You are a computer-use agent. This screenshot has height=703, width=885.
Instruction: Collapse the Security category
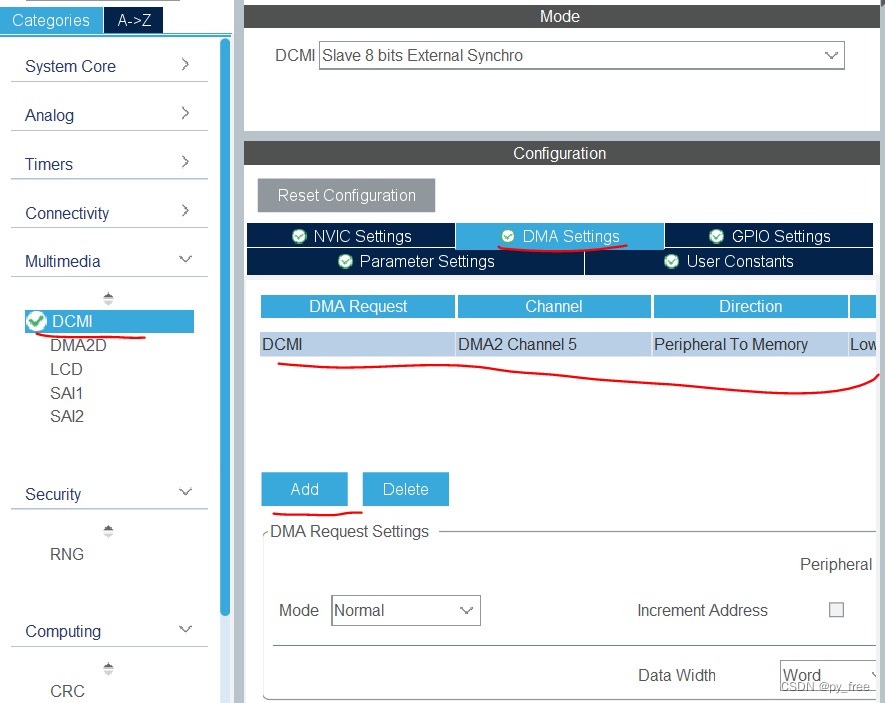(185, 491)
